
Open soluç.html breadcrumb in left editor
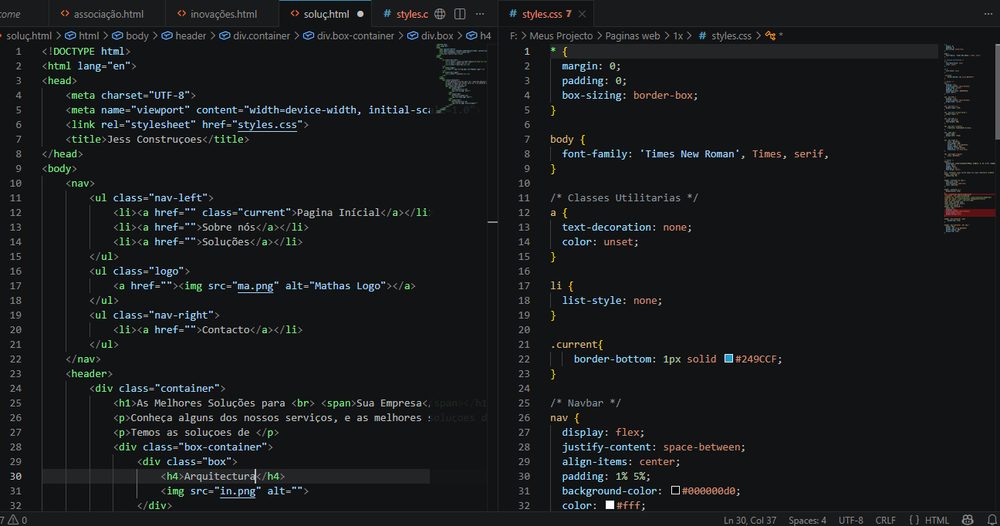coord(27,36)
